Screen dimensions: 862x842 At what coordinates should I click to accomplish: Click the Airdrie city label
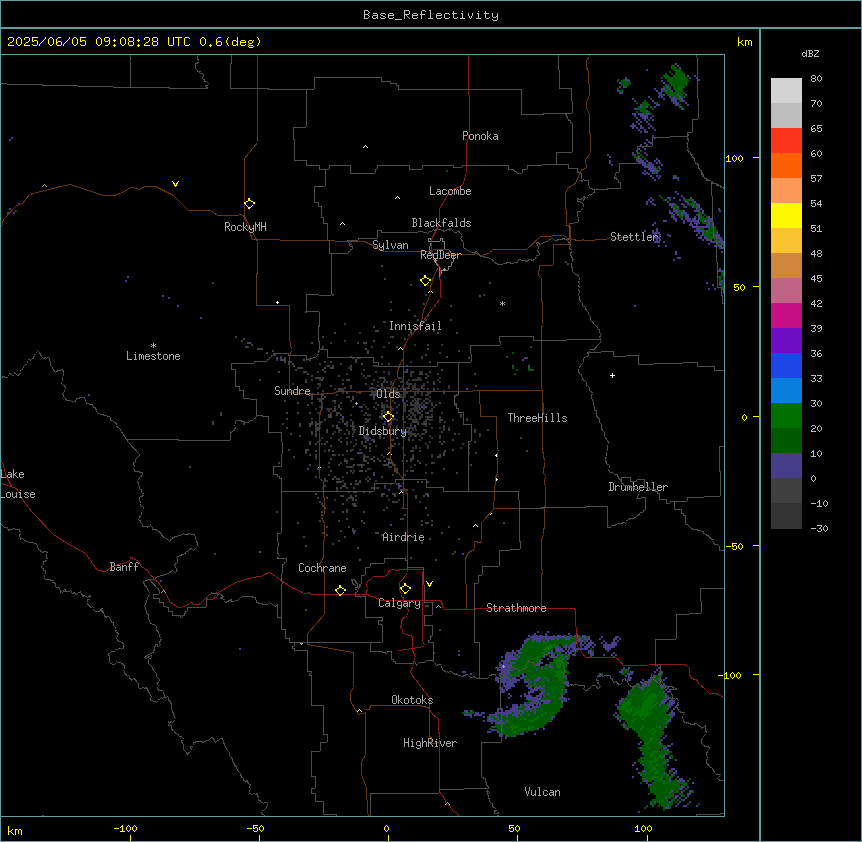403,537
